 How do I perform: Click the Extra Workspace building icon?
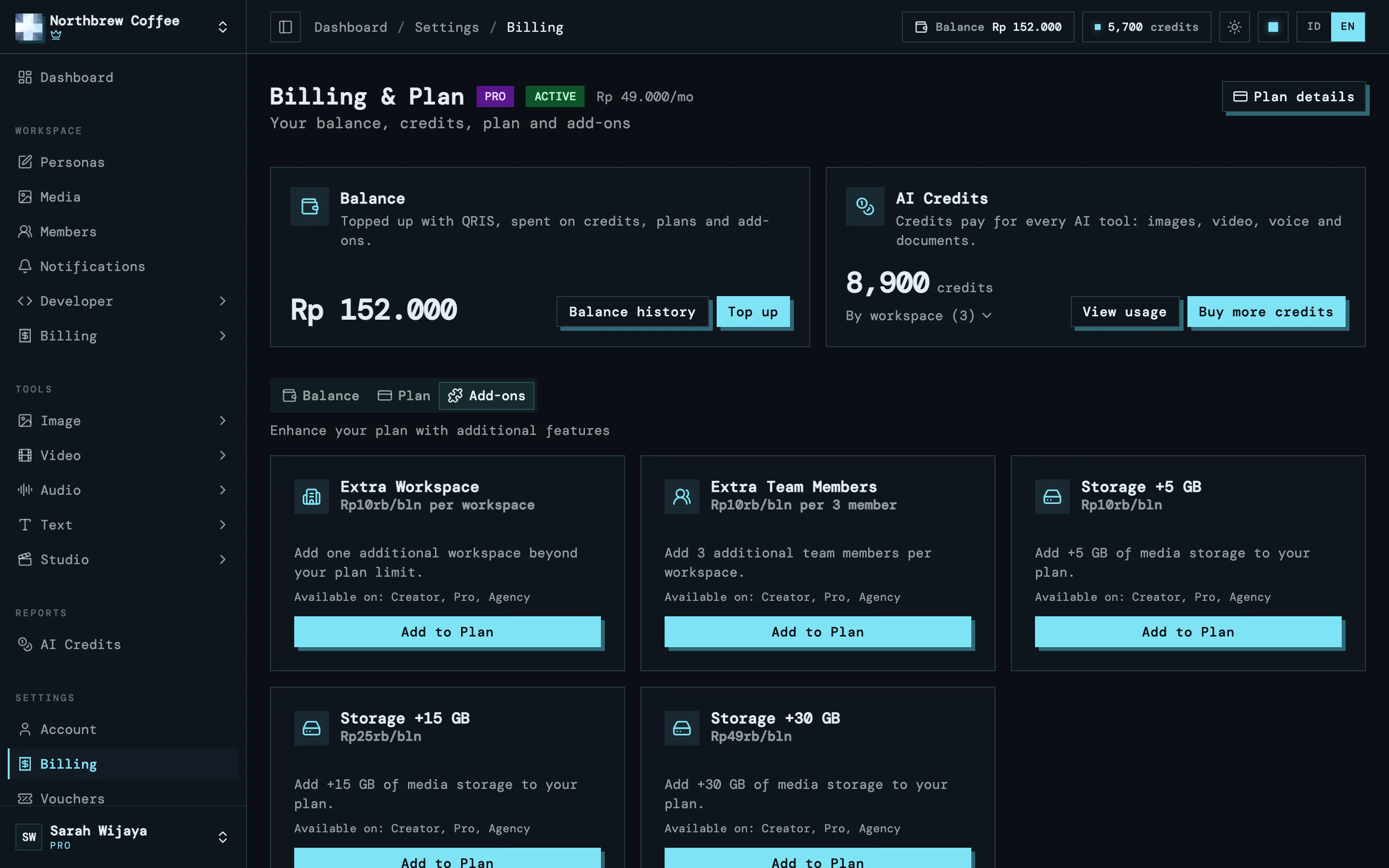click(x=311, y=497)
